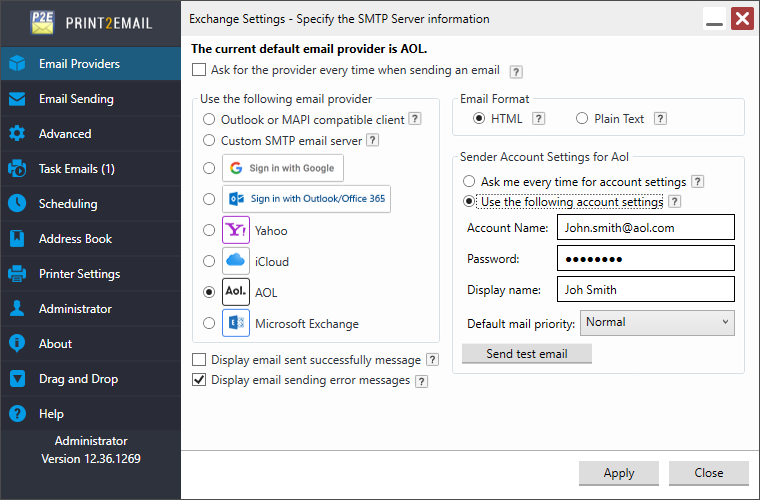Click the Scheduling clock icon
Viewport: 760px width, 500px height.
[x=17, y=204]
